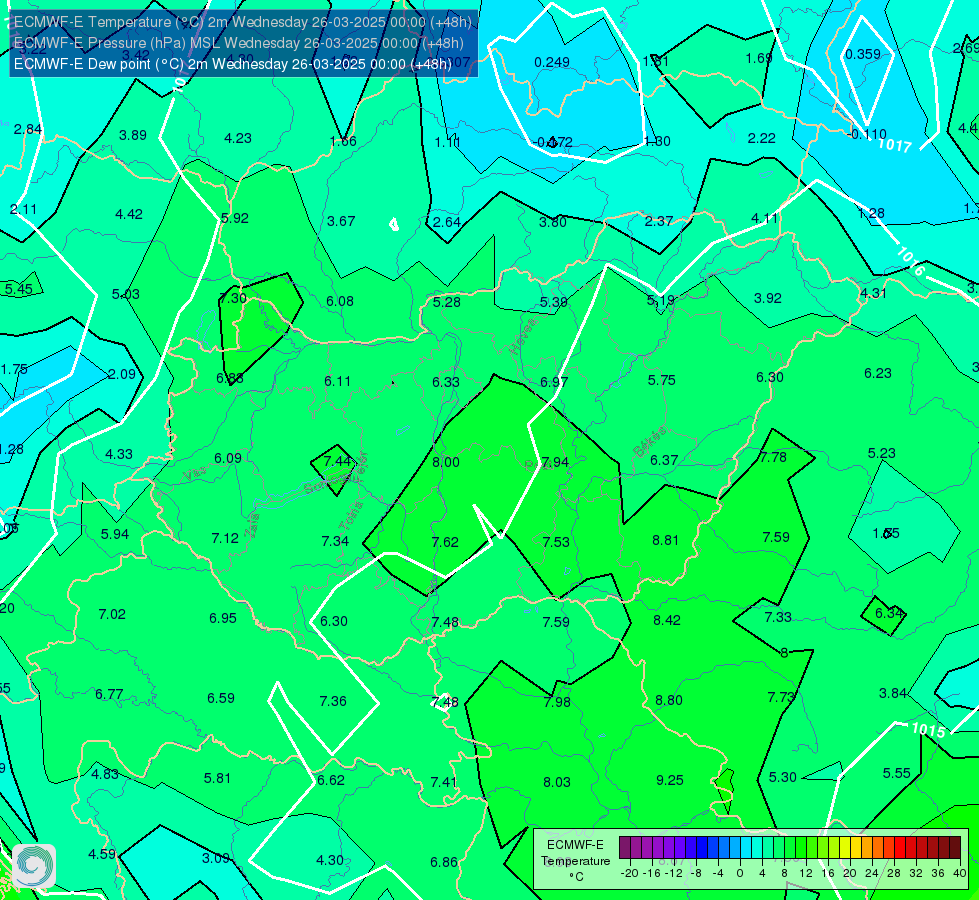Click the 8.42 temperature value
The image size is (979, 900).
pyautogui.click(x=667, y=620)
